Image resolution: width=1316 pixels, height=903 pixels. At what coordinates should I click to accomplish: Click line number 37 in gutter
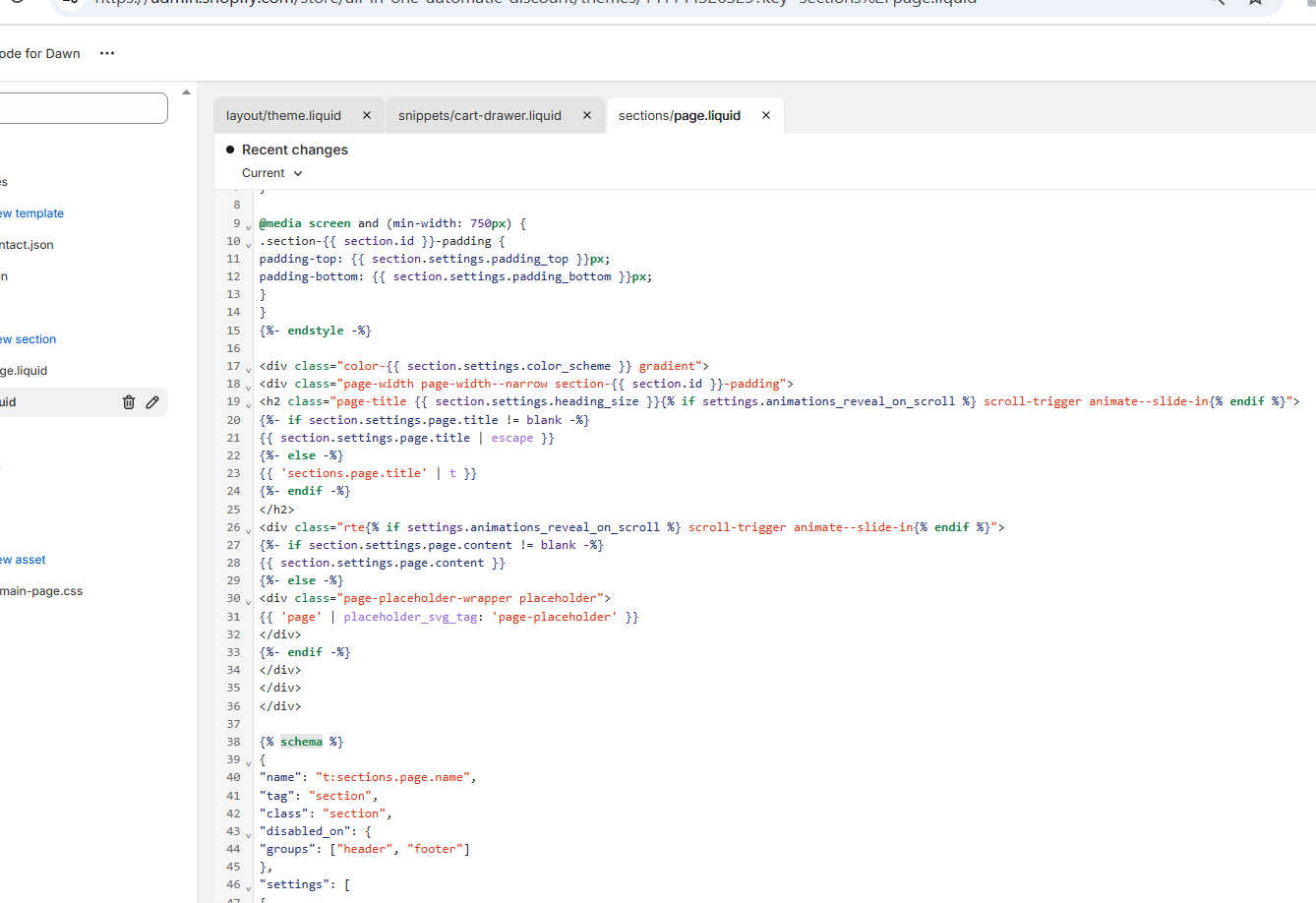tap(234, 724)
